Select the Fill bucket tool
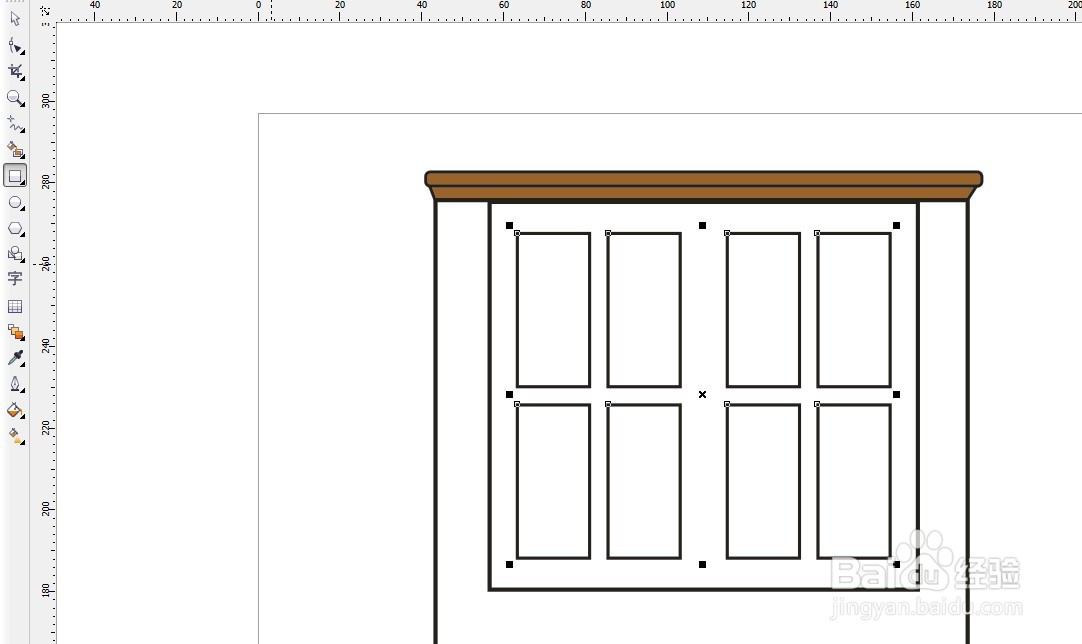 click(15, 411)
